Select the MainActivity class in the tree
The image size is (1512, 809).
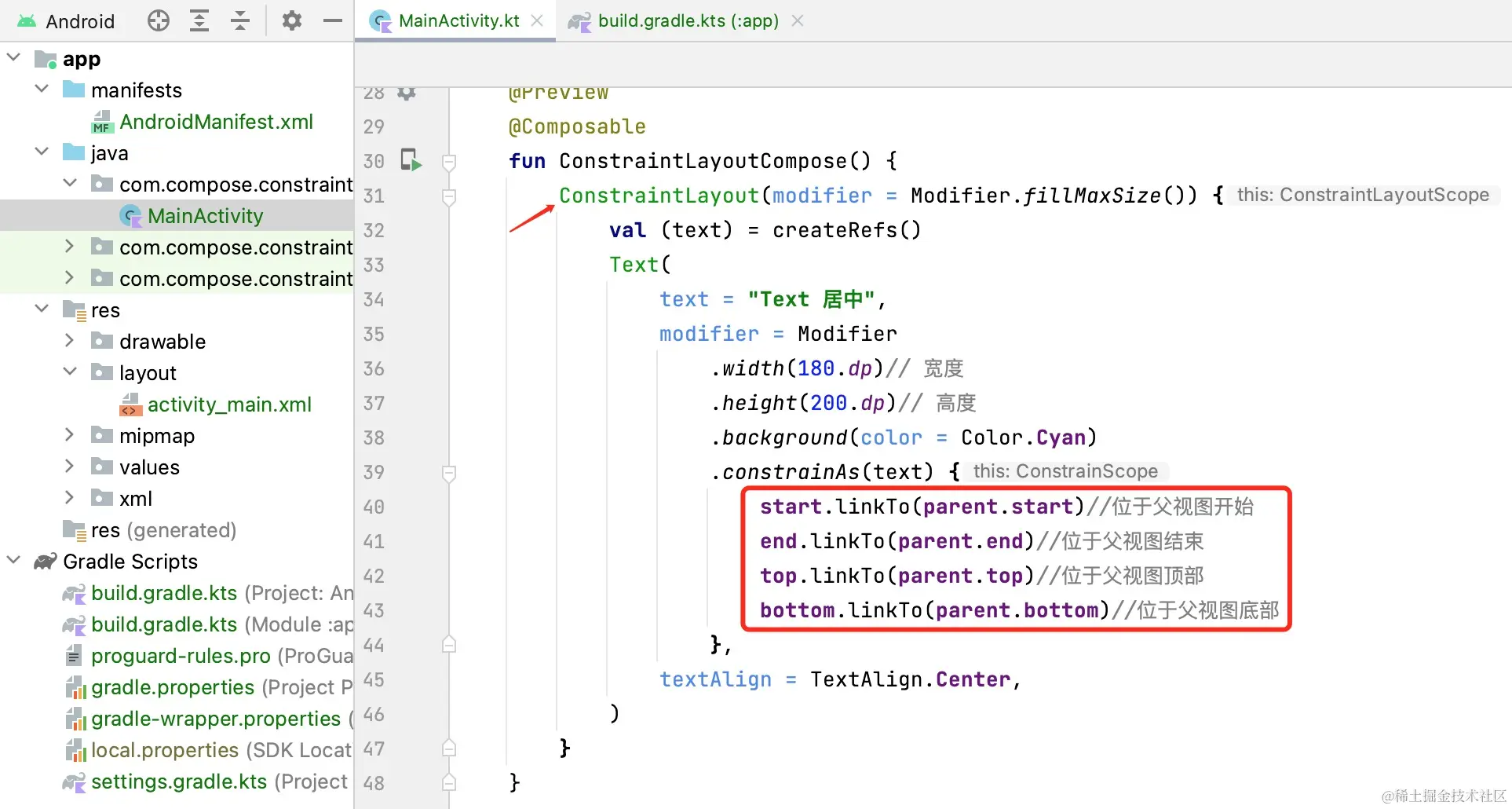205,216
